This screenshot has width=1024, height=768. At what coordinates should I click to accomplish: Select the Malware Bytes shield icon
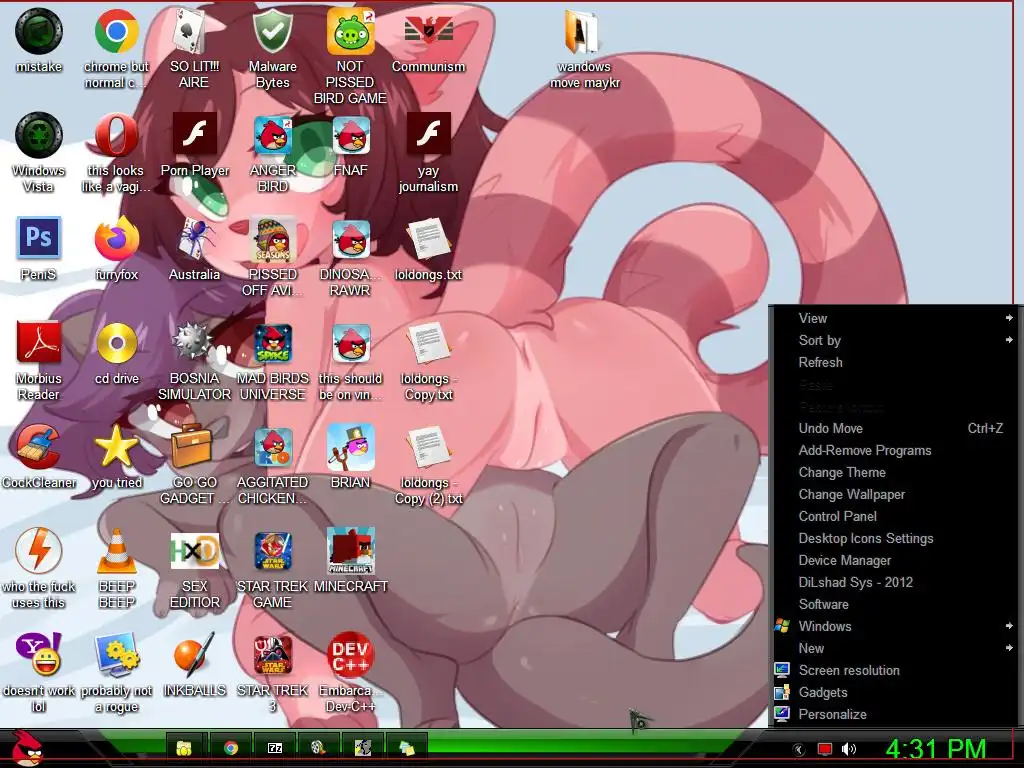pyautogui.click(x=272, y=47)
